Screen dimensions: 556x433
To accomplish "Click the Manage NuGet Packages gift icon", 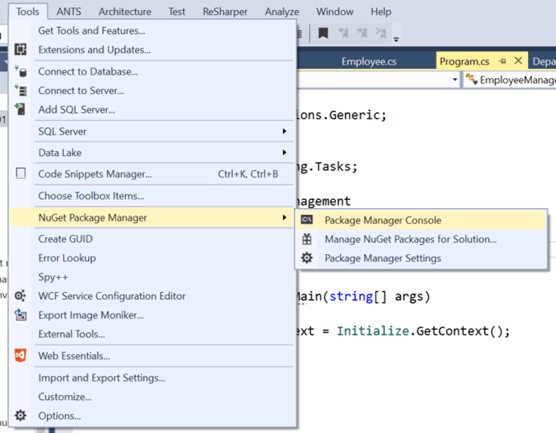I will pos(307,239).
